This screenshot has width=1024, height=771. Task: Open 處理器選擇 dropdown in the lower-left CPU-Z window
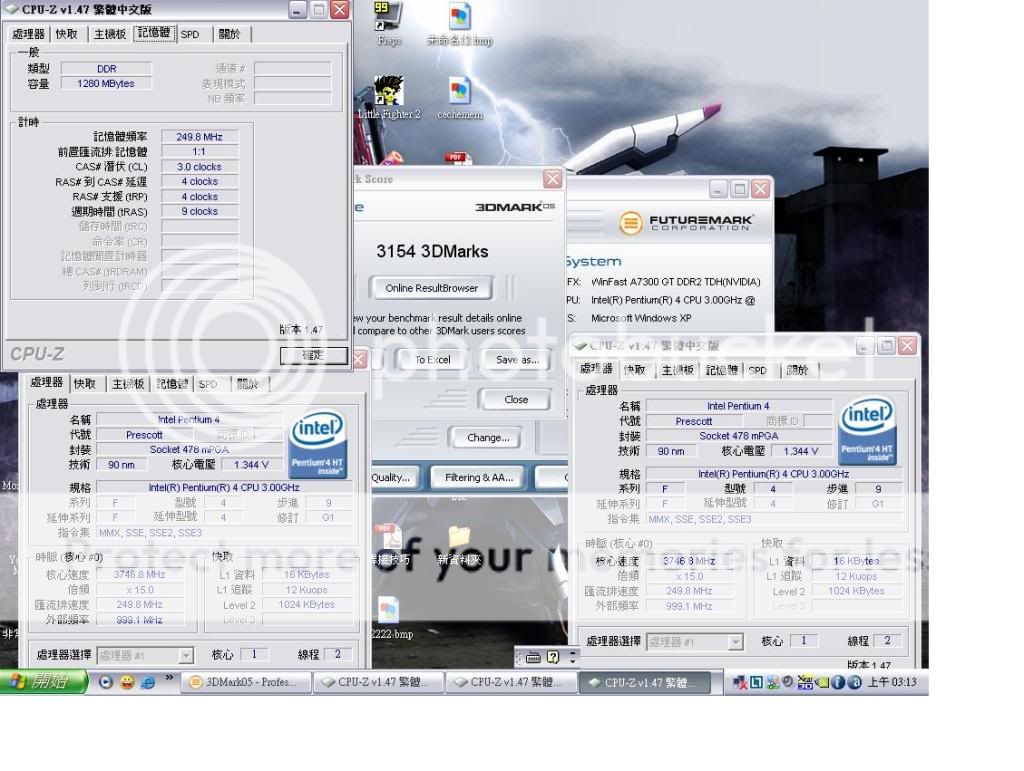[186, 655]
